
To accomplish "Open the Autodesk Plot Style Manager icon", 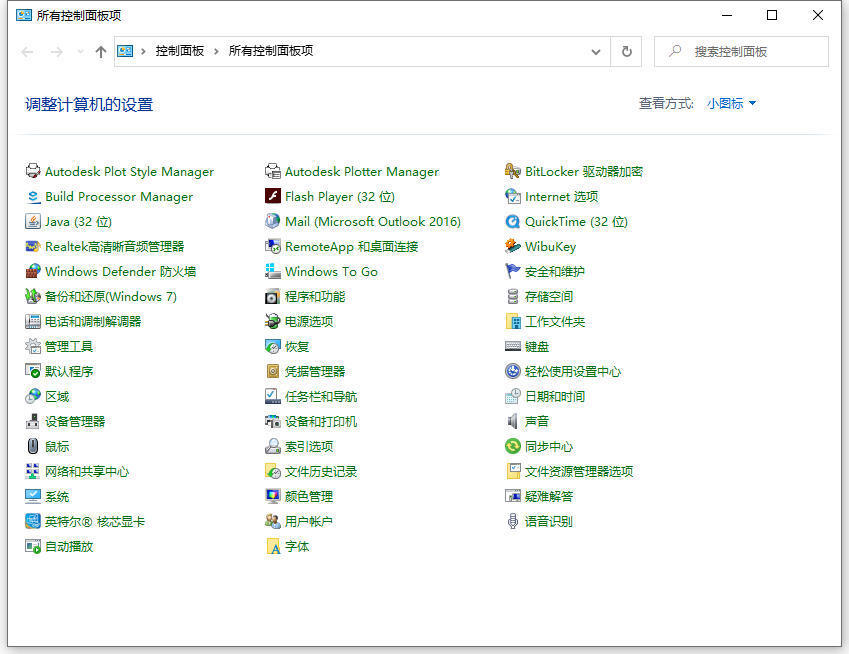I will [33, 171].
